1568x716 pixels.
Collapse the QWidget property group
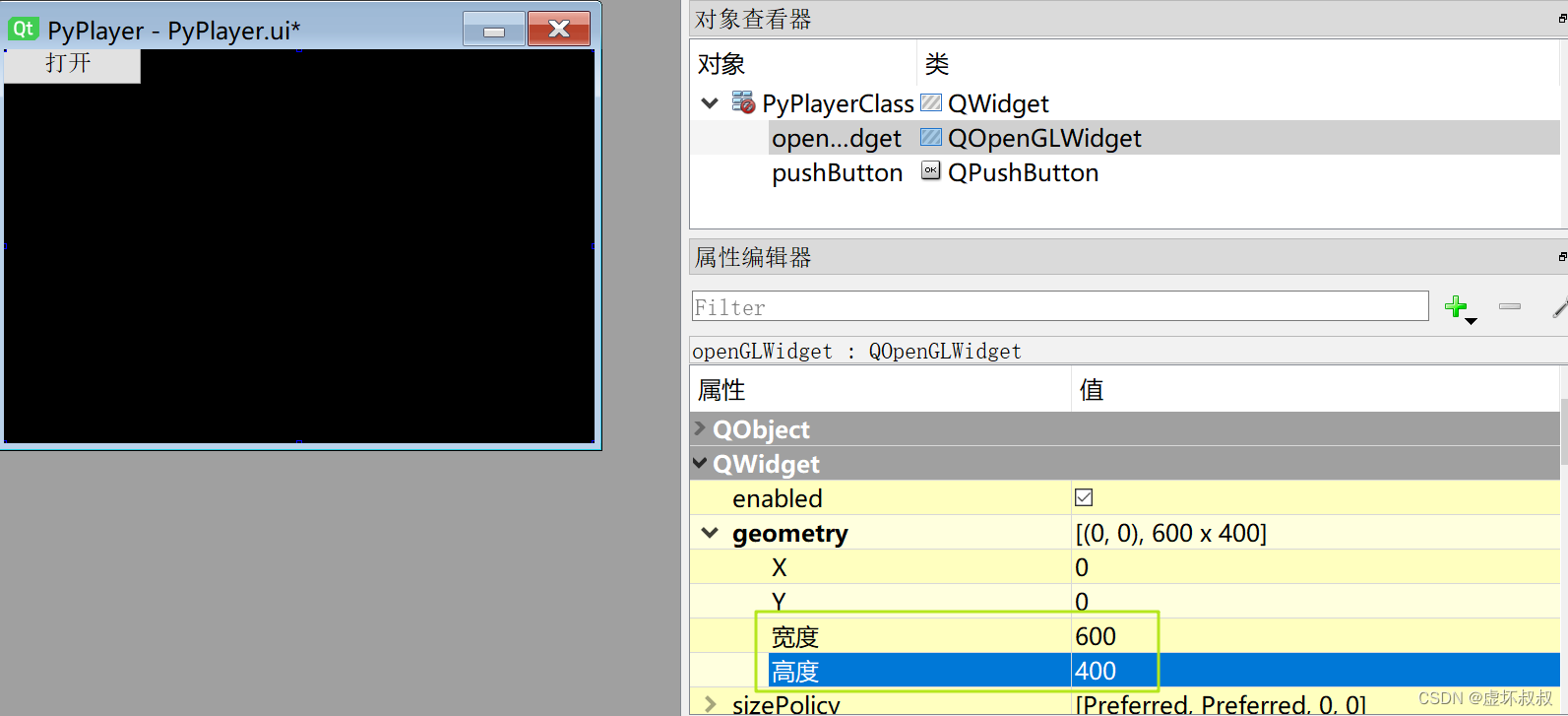click(x=700, y=463)
